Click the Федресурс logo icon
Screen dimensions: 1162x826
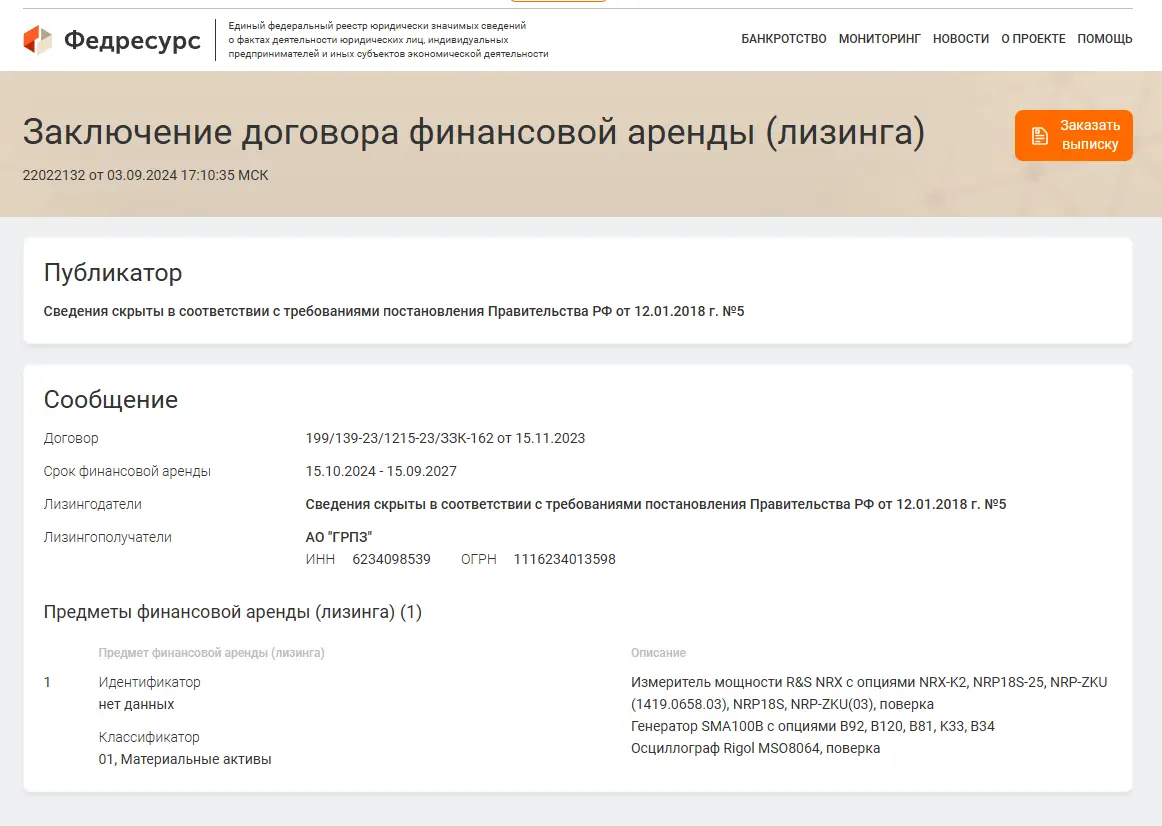click(x=37, y=40)
